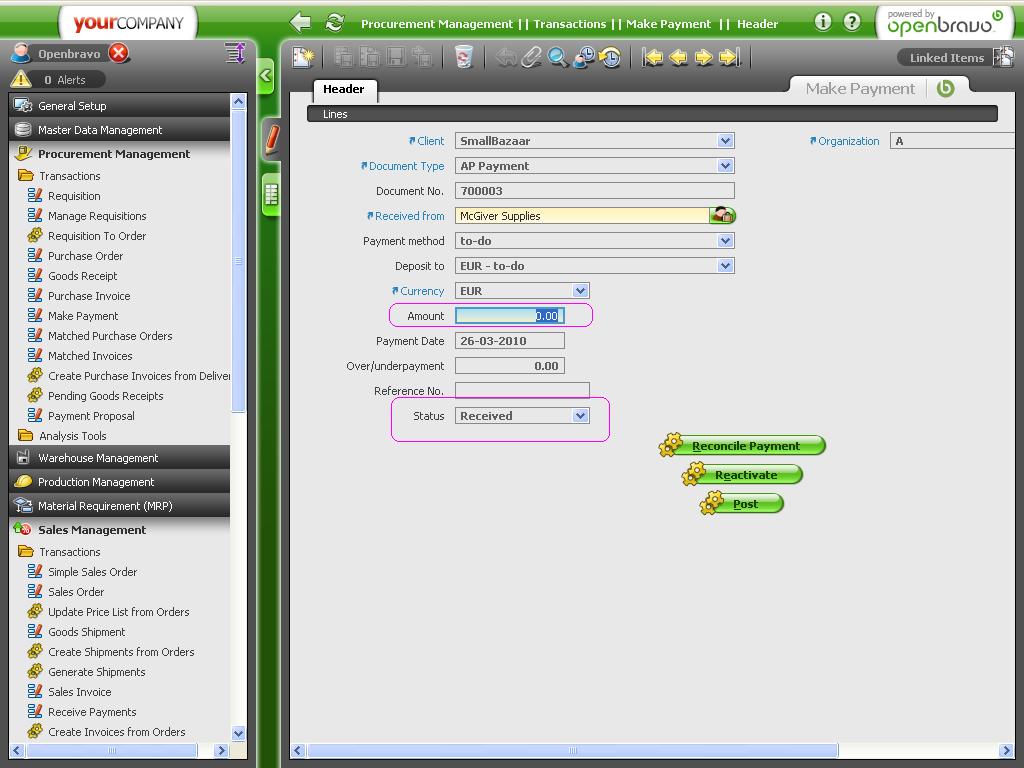Image resolution: width=1024 pixels, height=768 pixels.
Task: Open Warehouse Management menu section
Action: (x=98, y=458)
